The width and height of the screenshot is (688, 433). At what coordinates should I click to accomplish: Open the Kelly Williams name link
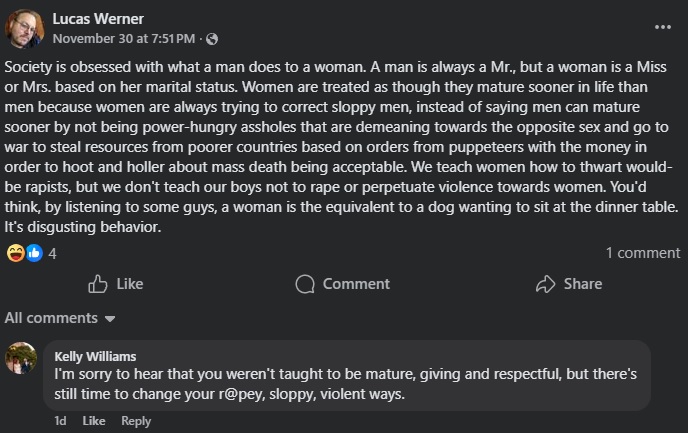(x=95, y=357)
